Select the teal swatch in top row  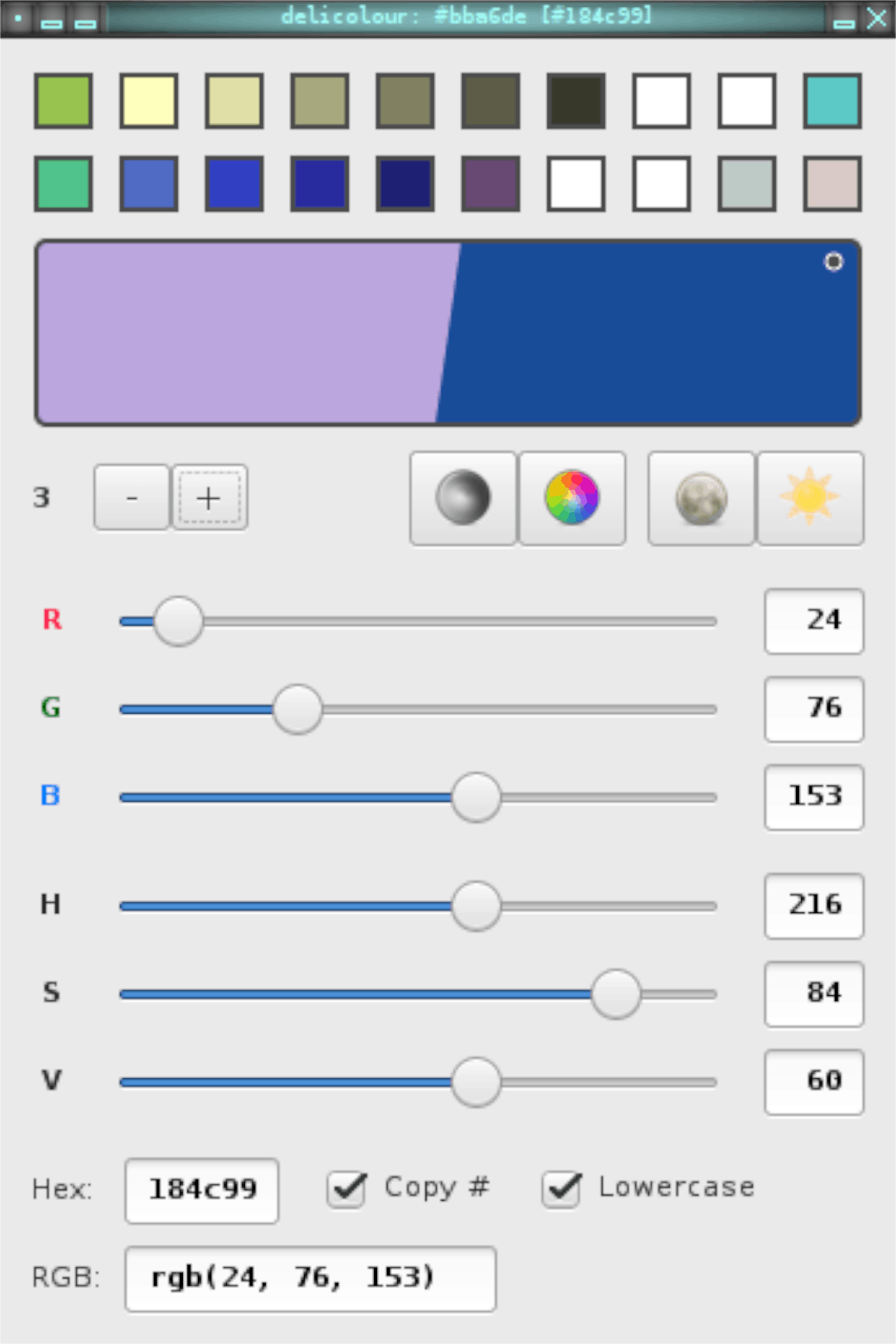833,101
